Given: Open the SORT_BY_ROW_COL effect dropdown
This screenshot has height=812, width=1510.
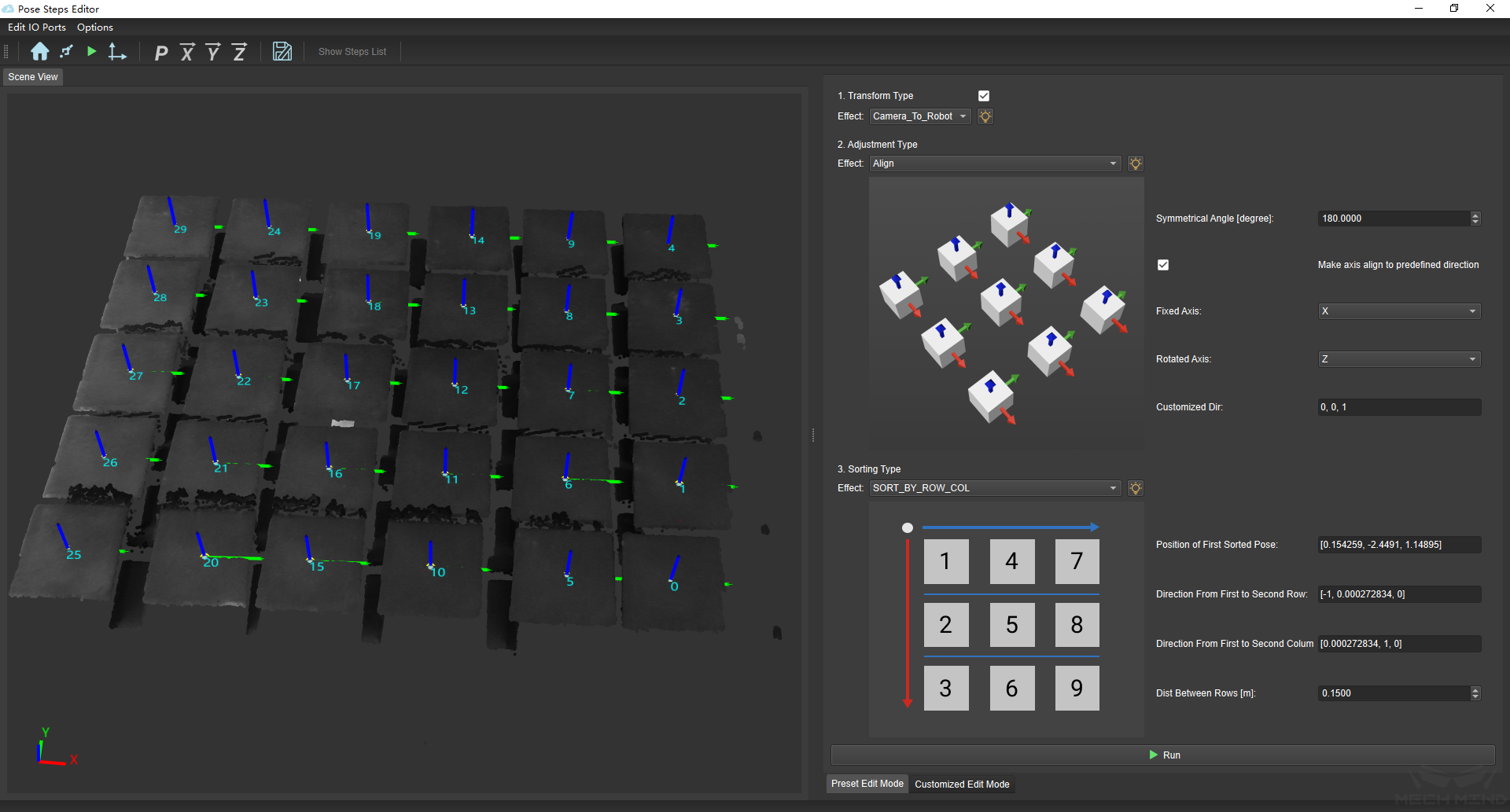Looking at the screenshot, I should [995, 488].
